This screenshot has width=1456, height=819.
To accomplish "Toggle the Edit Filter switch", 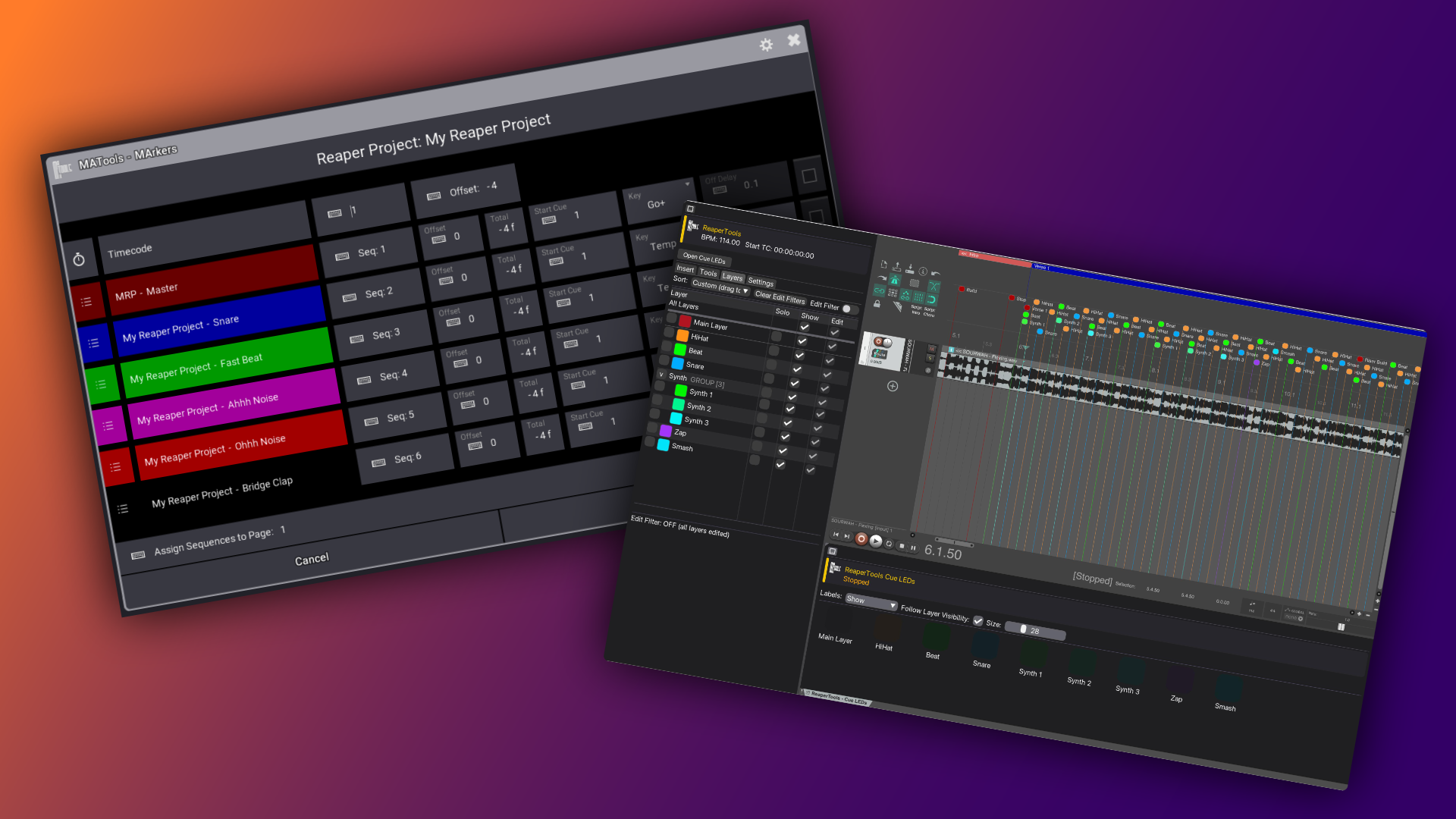I will click(849, 309).
